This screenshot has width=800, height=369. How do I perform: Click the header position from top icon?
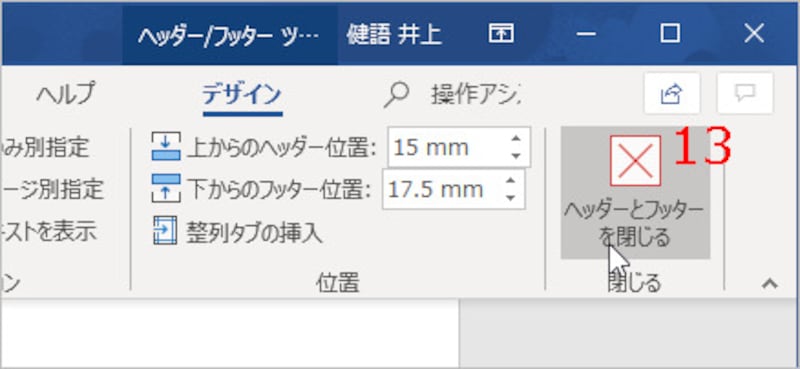[166, 146]
